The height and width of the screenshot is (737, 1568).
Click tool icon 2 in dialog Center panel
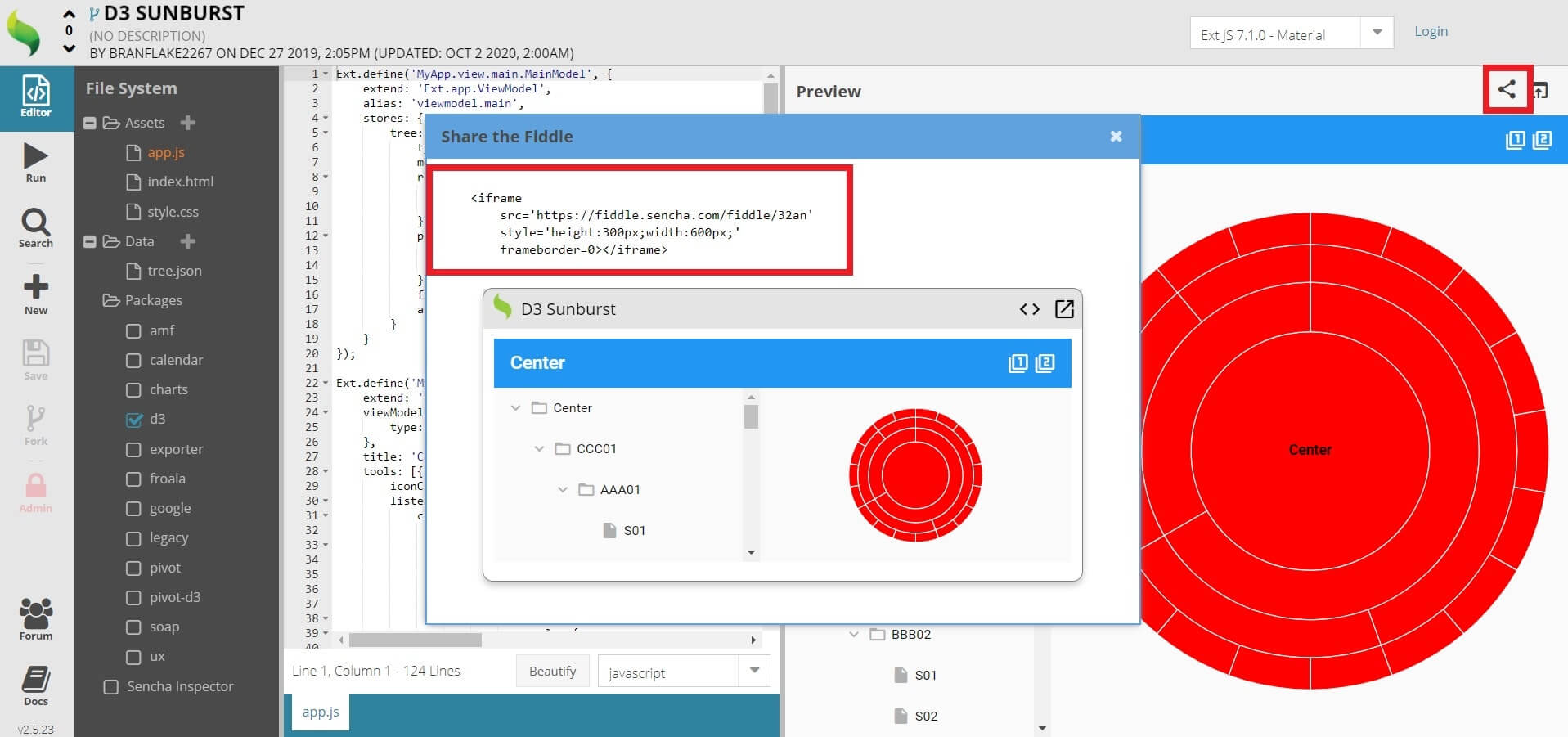coord(1045,363)
